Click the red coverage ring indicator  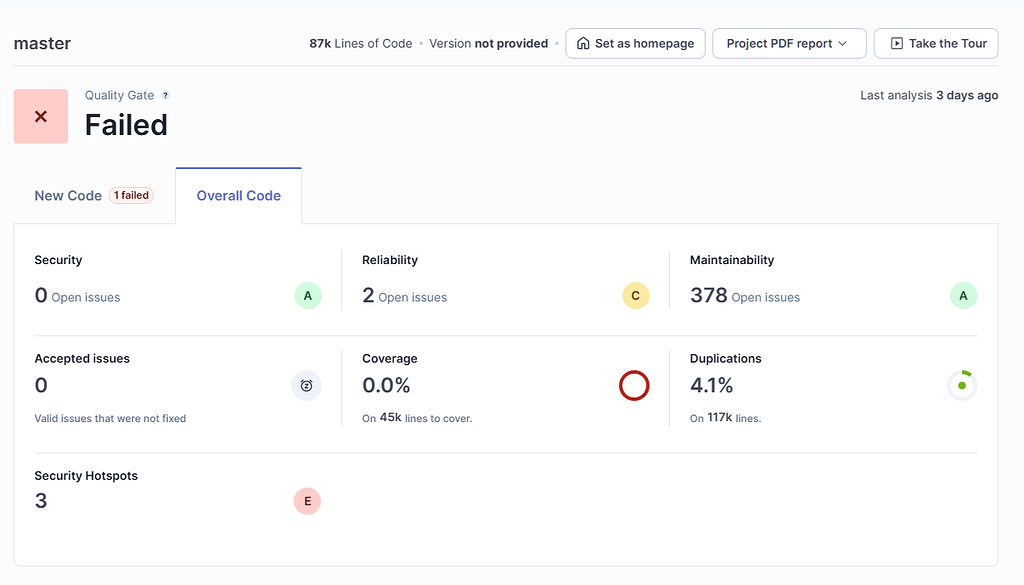click(634, 385)
